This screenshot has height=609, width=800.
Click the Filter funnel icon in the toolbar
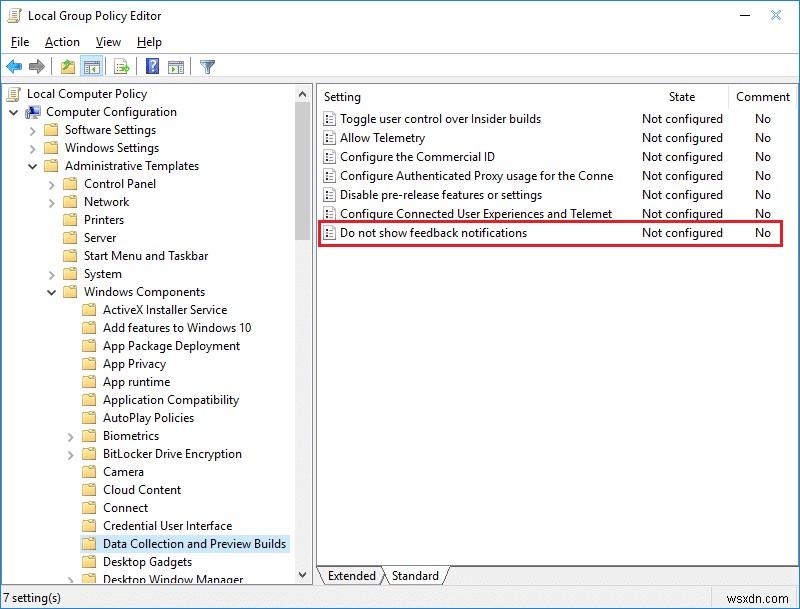point(207,66)
